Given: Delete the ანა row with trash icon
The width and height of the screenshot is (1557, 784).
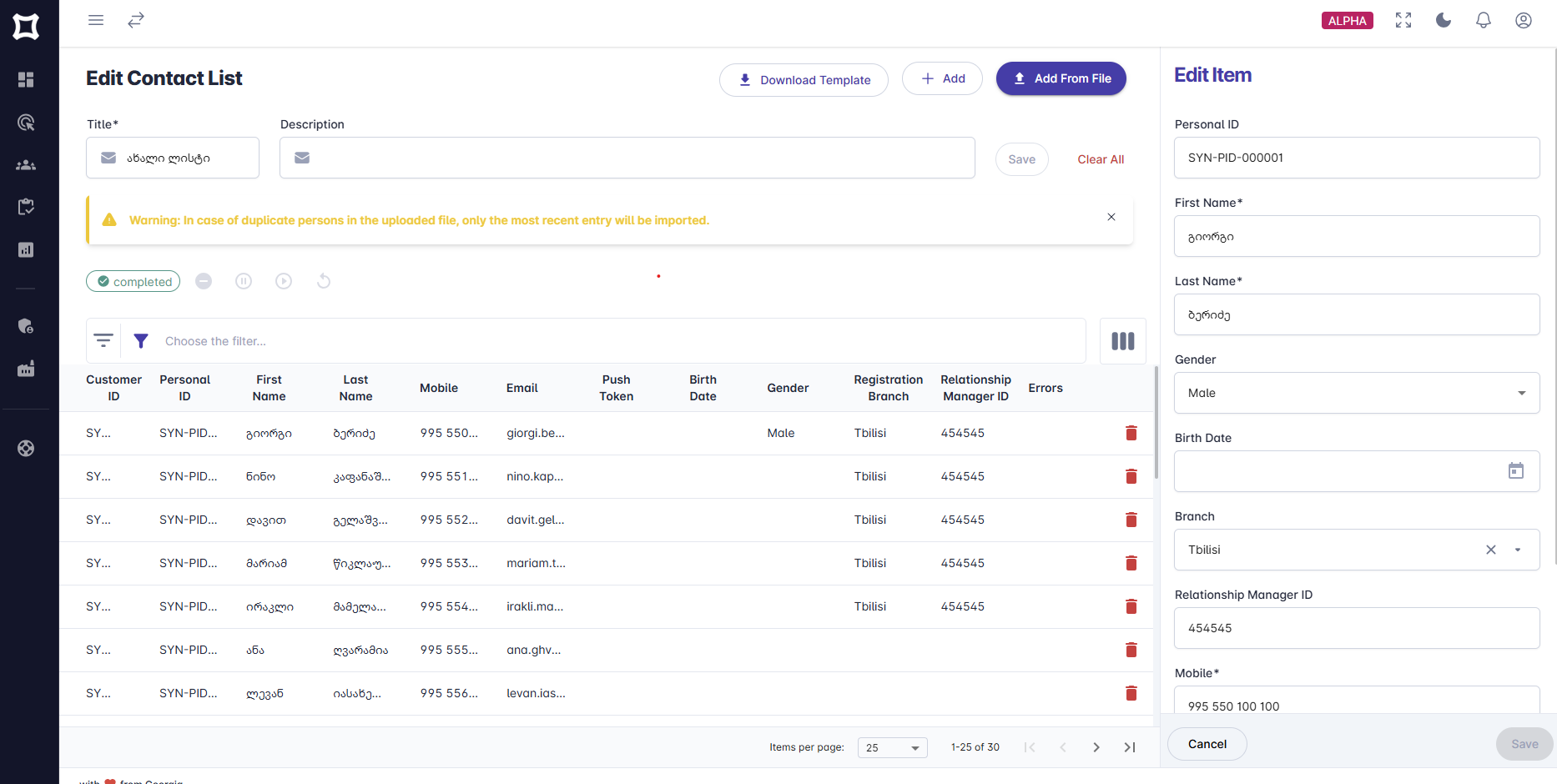Looking at the screenshot, I should pyautogui.click(x=1131, y=650).
